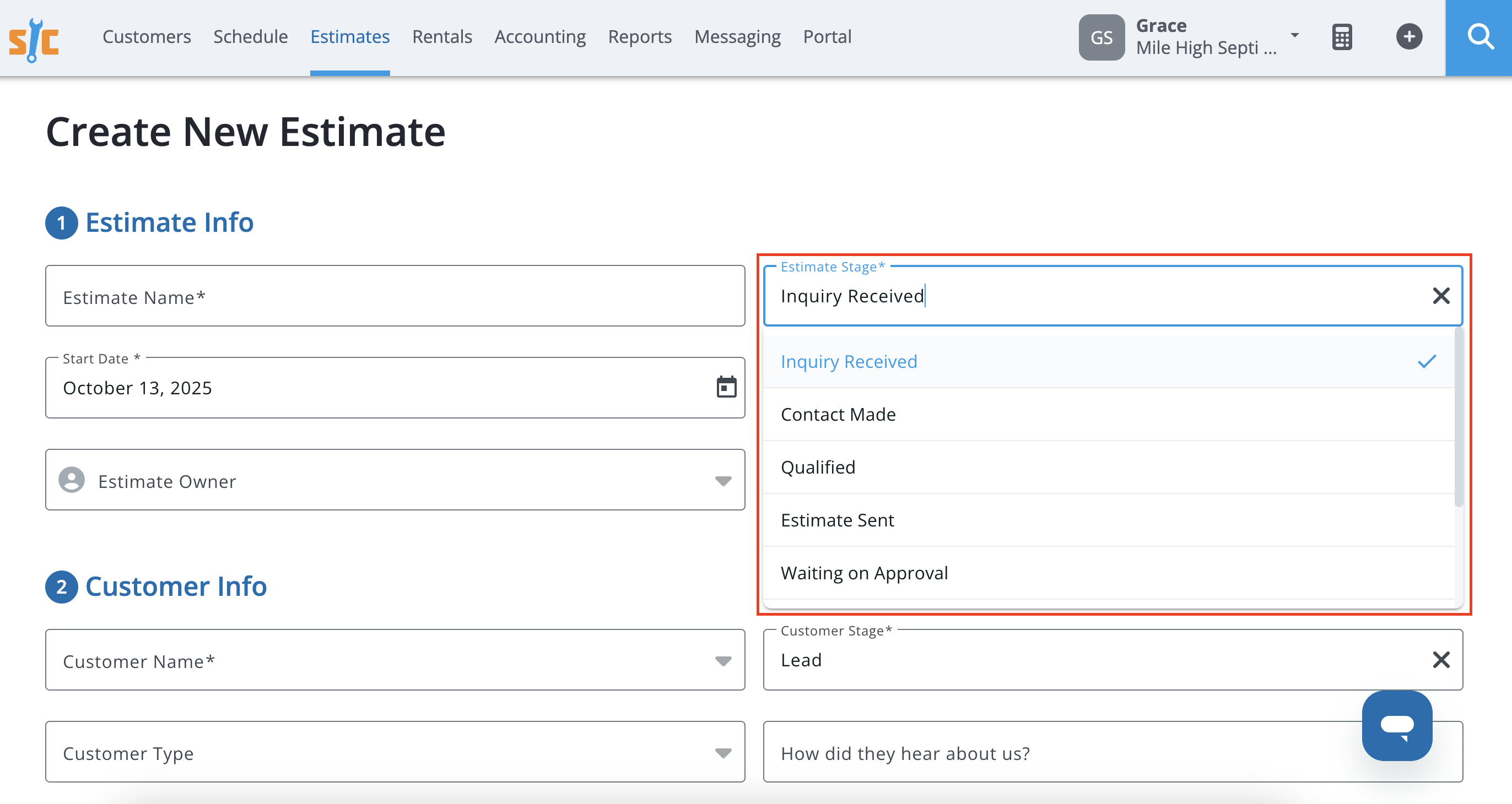Screen dimensions: 1512x804
Task: Click the Mile High Septi company name
Action: click(x=1206, y=47)
